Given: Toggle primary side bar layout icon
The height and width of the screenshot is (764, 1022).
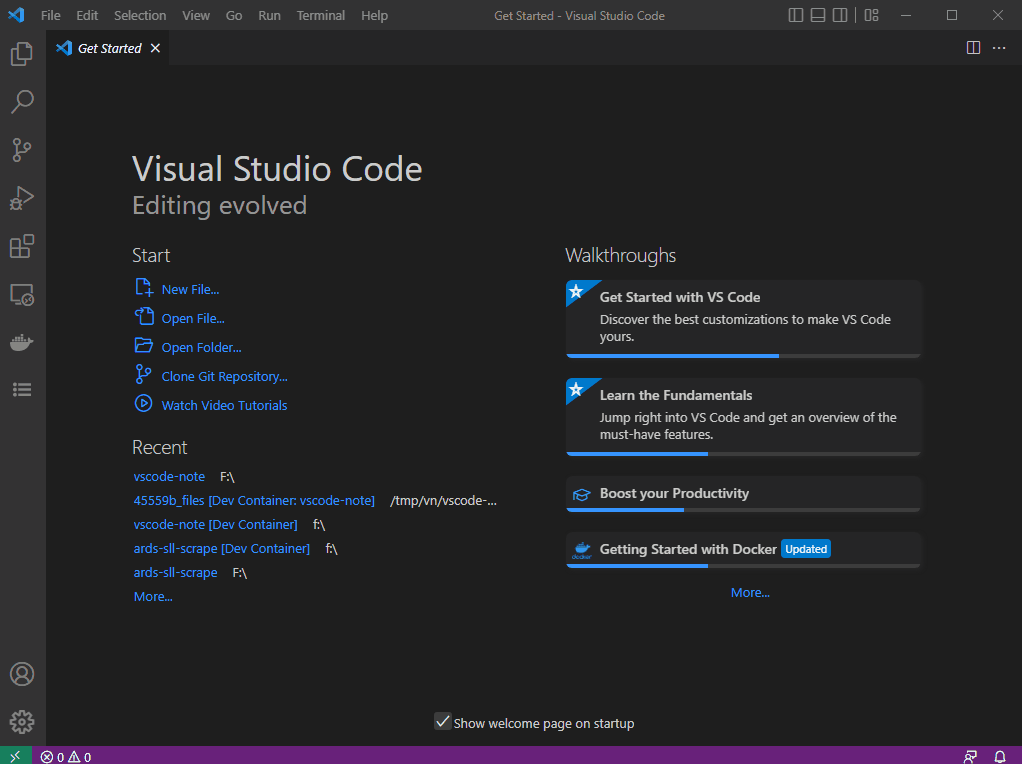Looking at the screenshot, I should coord(796,15).
